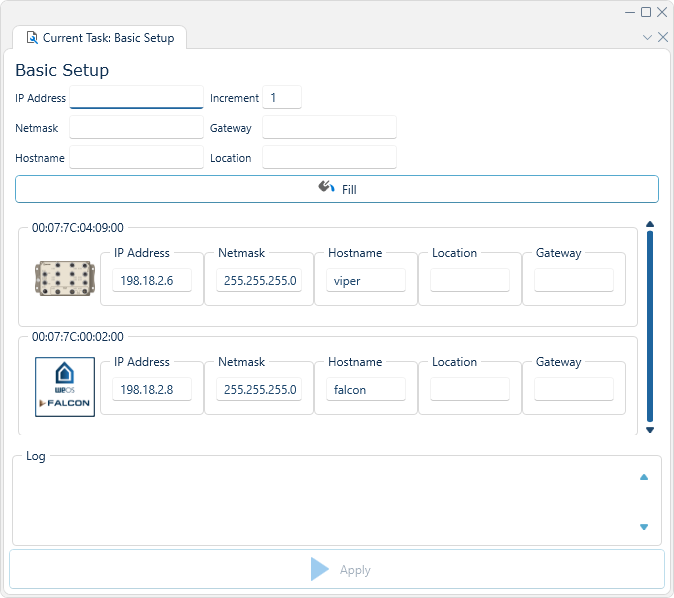This screenshot has height=598, width=674.
Task: Edit the falcon Hostname field
Action: [x=365, y=389]
